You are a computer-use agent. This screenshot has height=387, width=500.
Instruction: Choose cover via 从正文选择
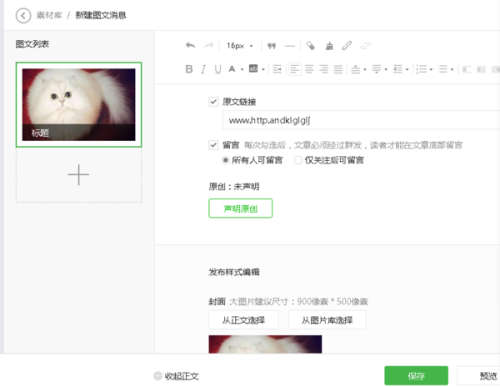243,320
